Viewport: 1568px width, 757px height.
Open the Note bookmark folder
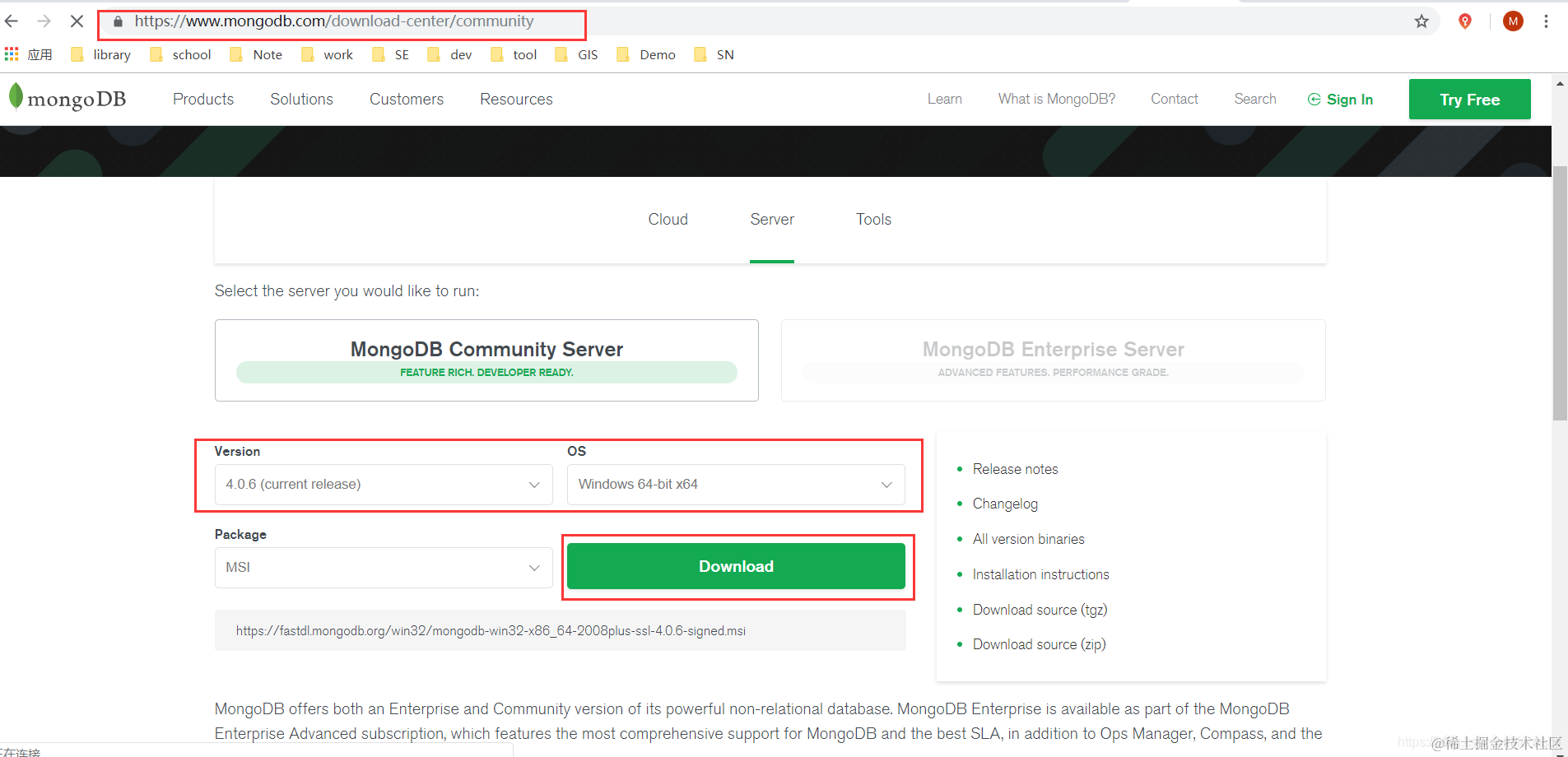click(256, 54)
